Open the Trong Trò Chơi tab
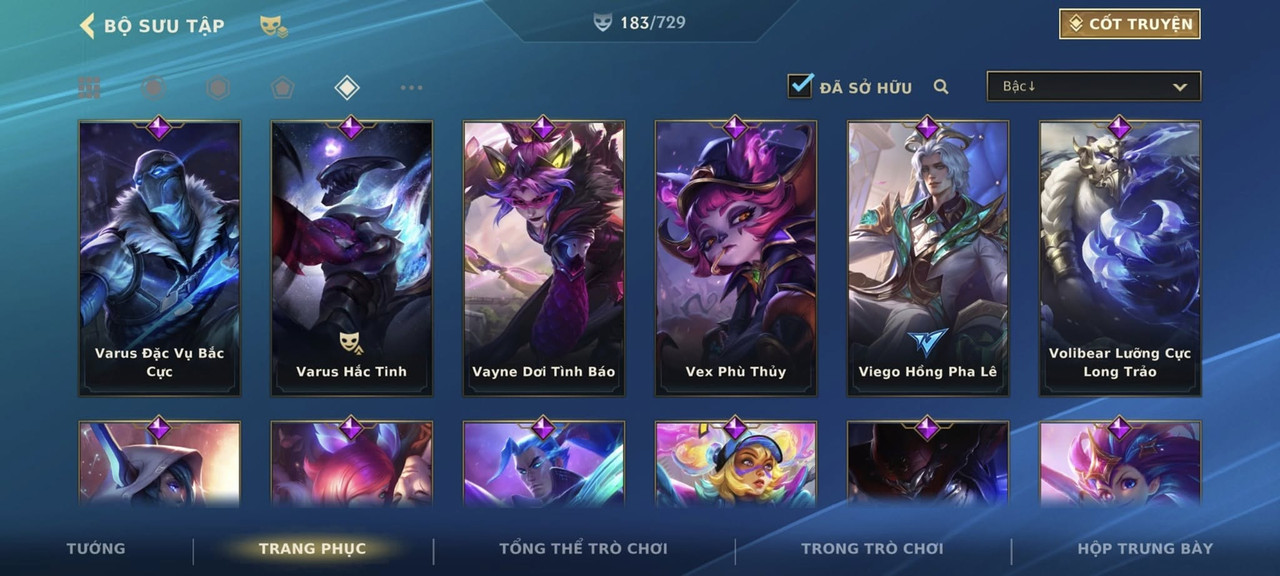 872,548
